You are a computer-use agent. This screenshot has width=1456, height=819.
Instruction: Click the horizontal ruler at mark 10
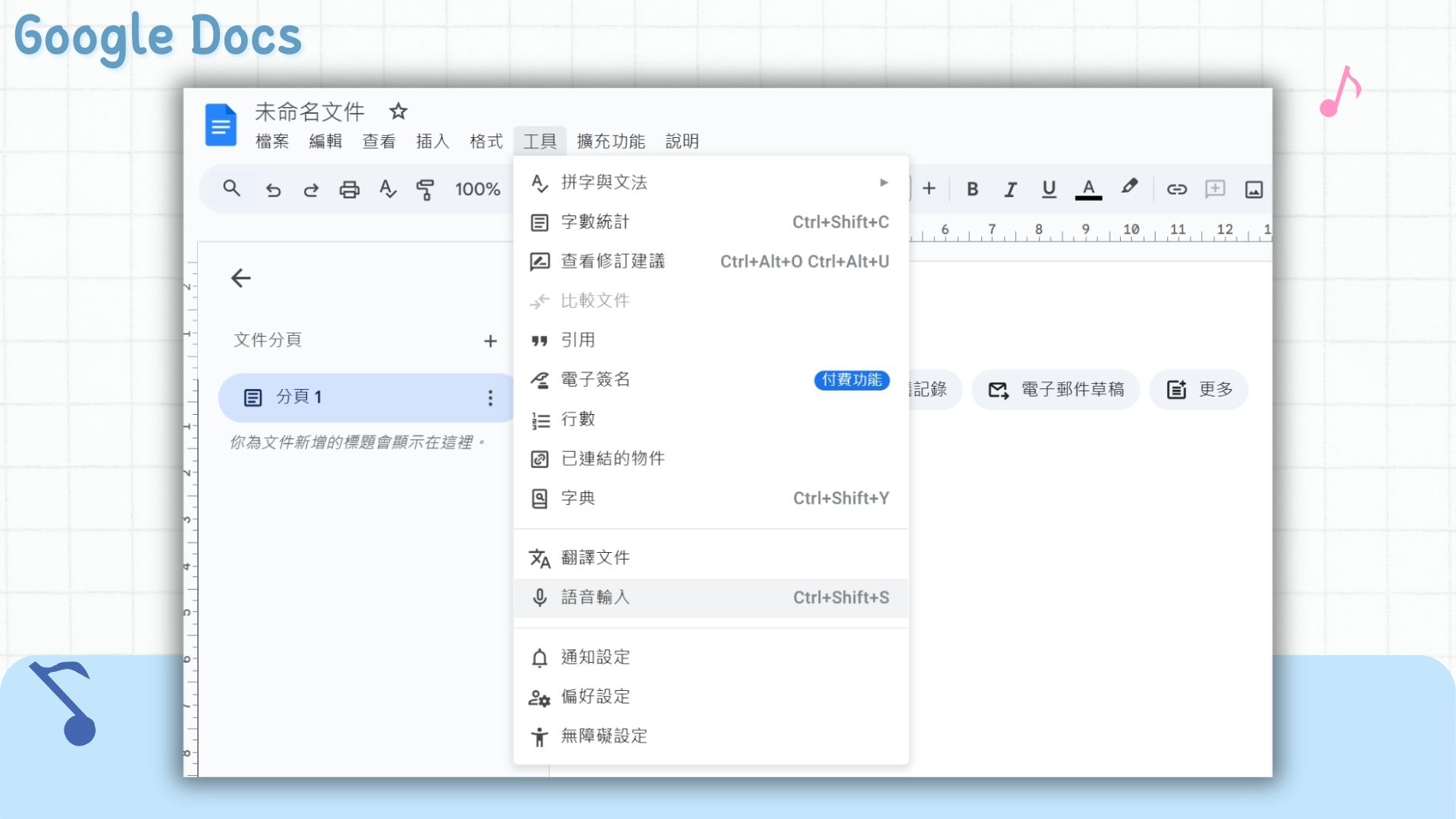point(1131,230)
